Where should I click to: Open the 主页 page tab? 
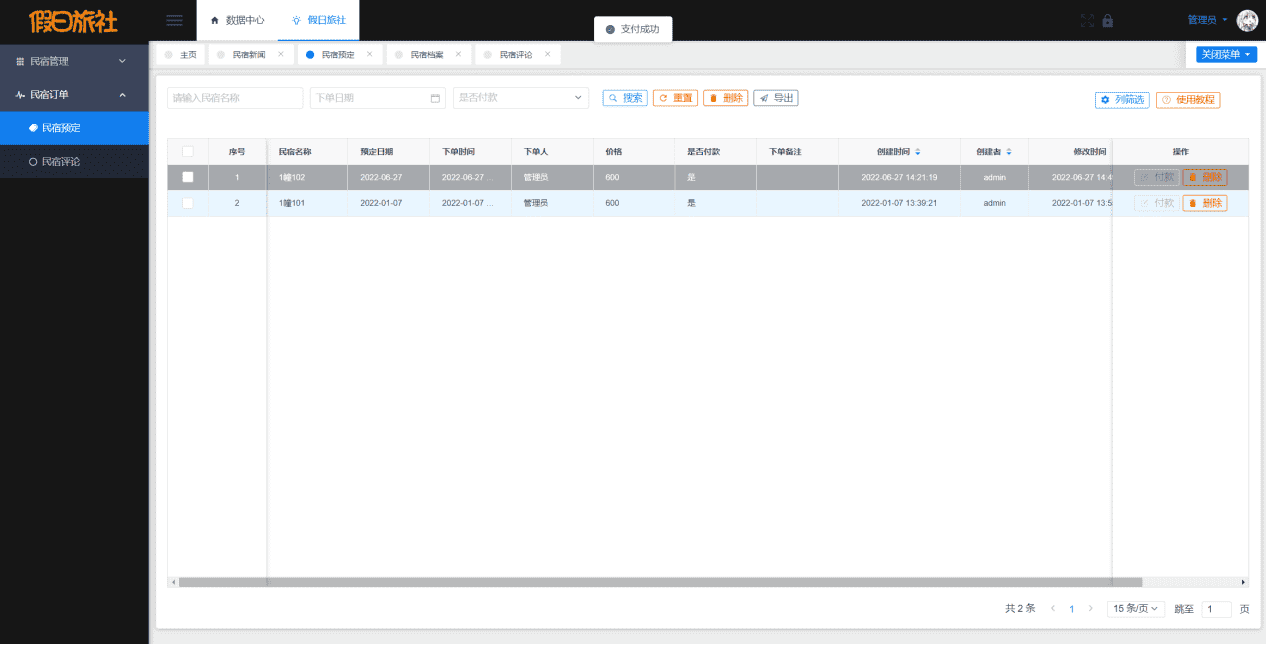click(x=182, y=54)
